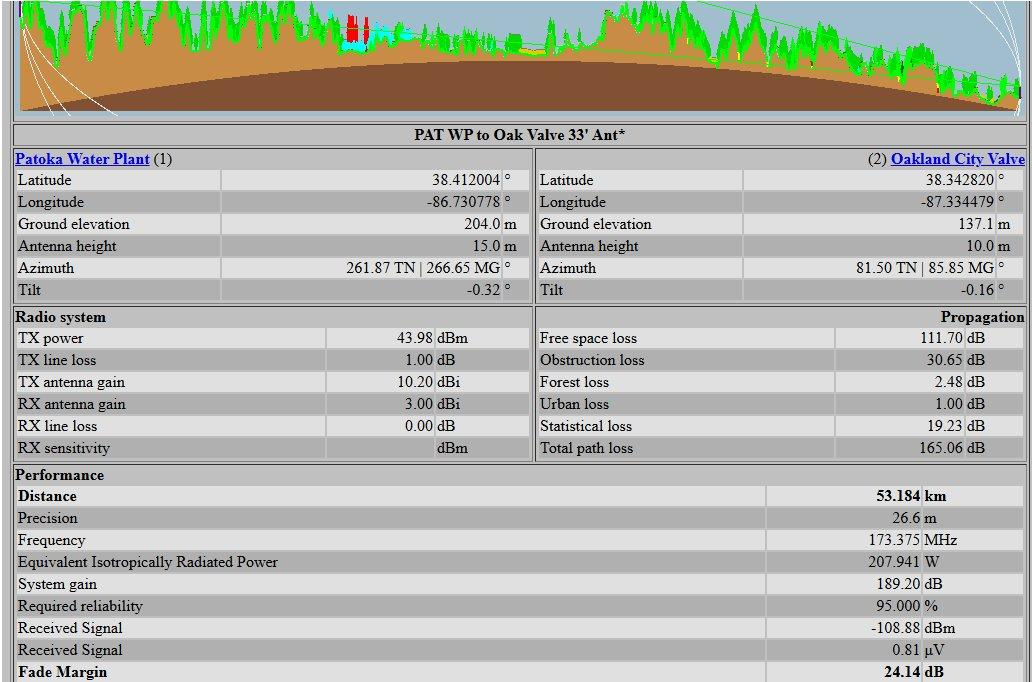Click the Performance section header
Screen dimensions: 1032x682
pyautogui.click(x=60, y=475)
